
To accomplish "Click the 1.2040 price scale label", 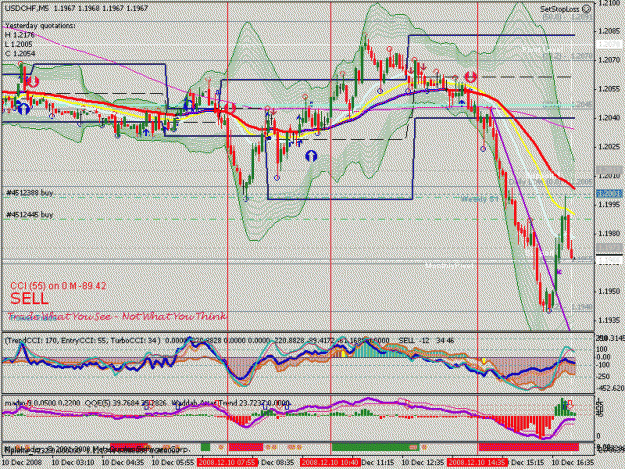I will point(610,118).
